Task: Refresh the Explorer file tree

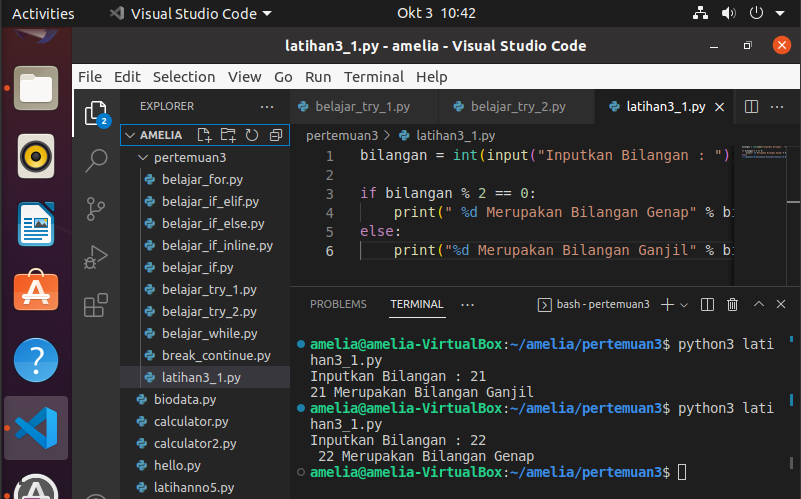Action: coord(252,135)
